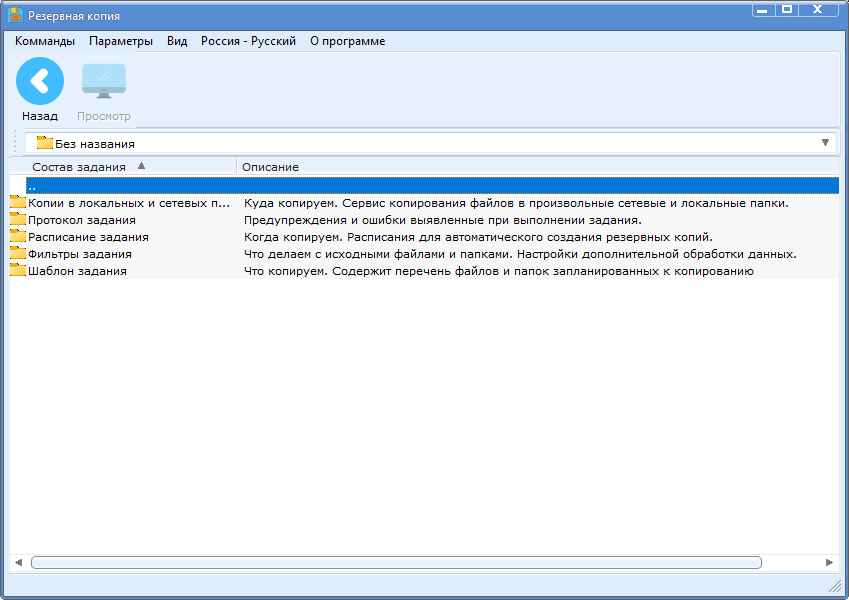
Task: Click folder icon beside Копии в локальных
Action: [x=18, y=203]
